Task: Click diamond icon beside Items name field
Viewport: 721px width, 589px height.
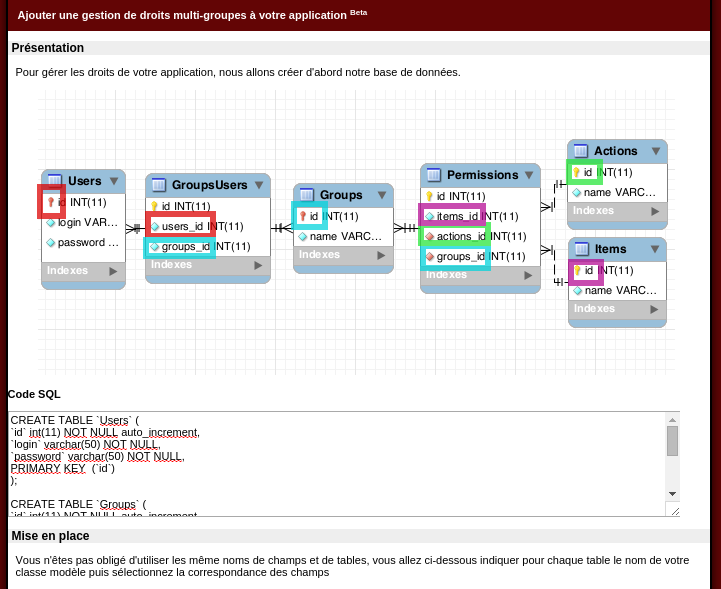Action: (578, 291)
